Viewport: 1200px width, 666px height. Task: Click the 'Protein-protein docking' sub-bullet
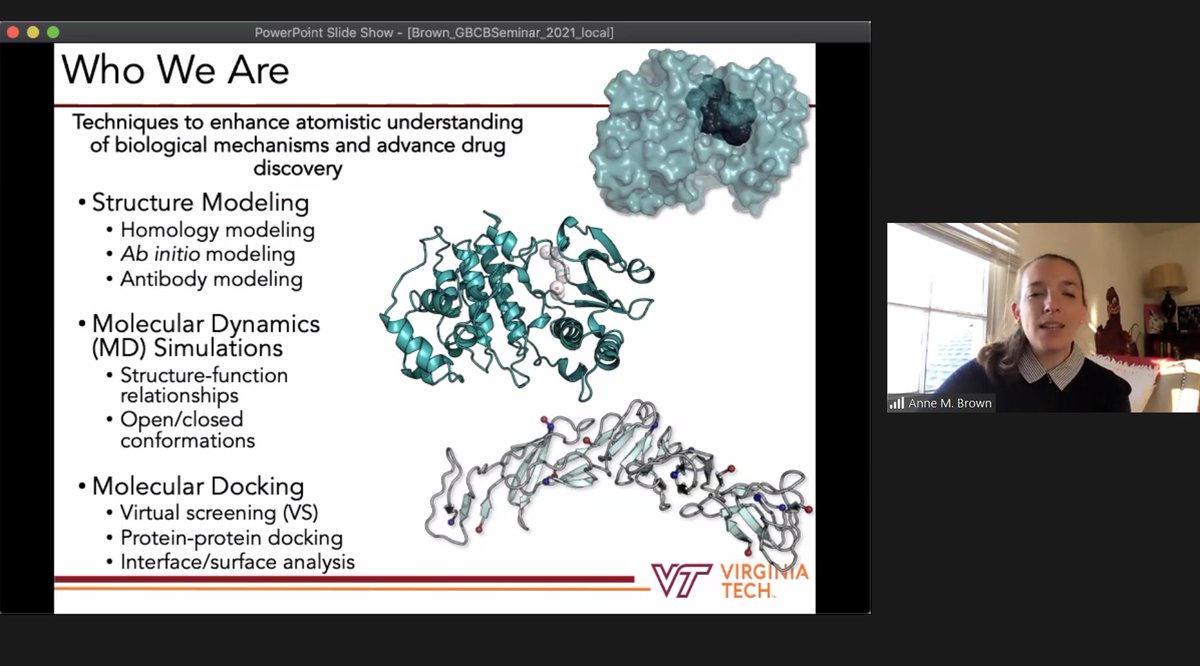pos(231,538)
